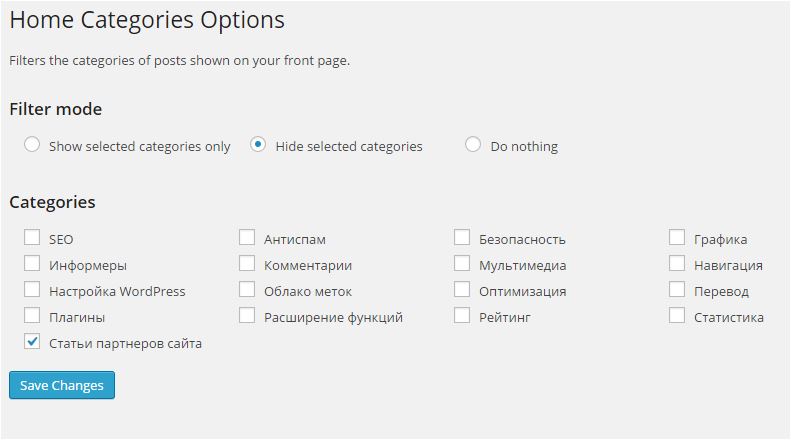Choose 'Hide selected categories' filter mode
The image size is (791, 440).
pos(258,145)
